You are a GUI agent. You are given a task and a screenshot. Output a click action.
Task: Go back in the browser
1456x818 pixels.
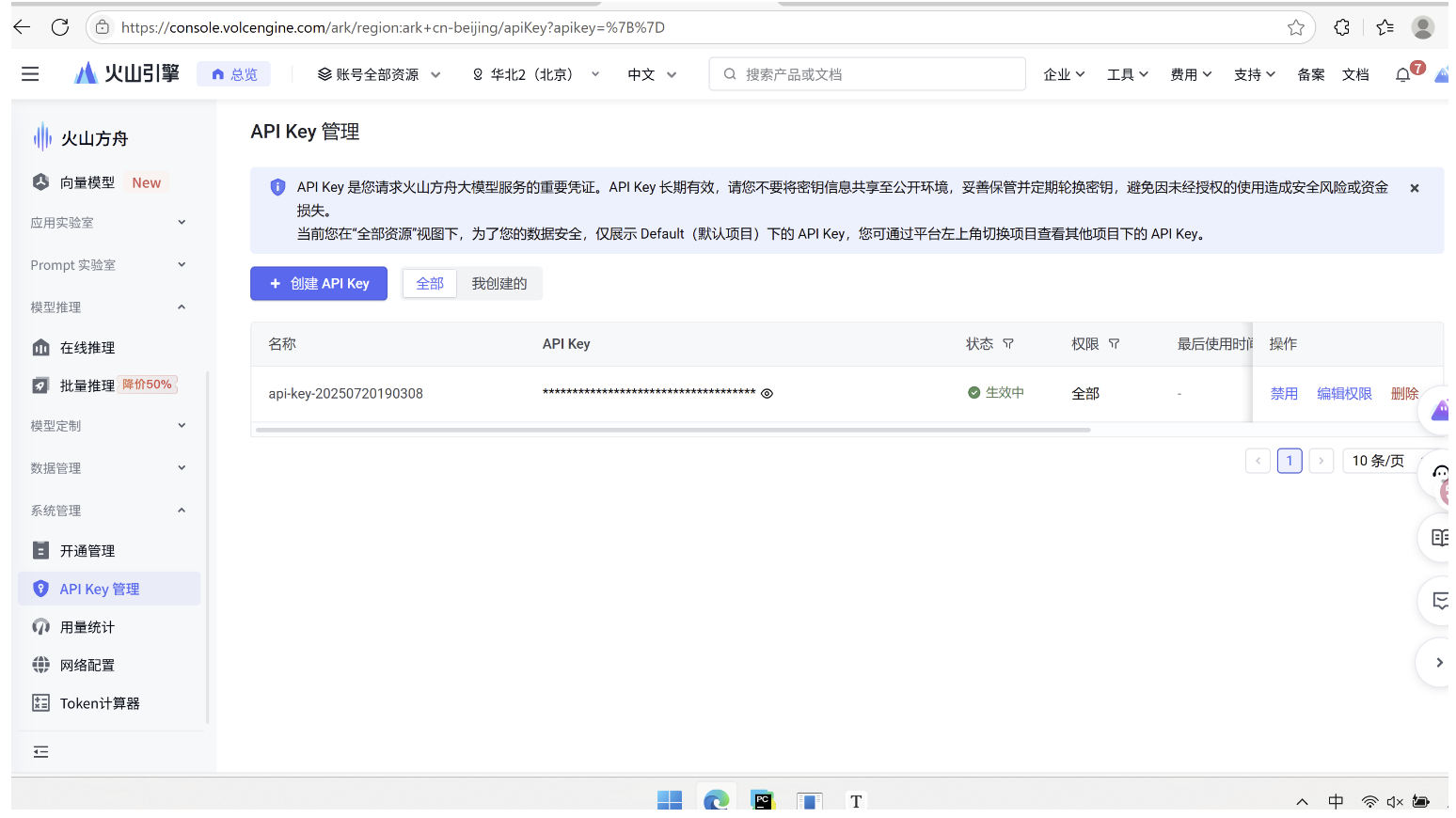click(22, 27)
